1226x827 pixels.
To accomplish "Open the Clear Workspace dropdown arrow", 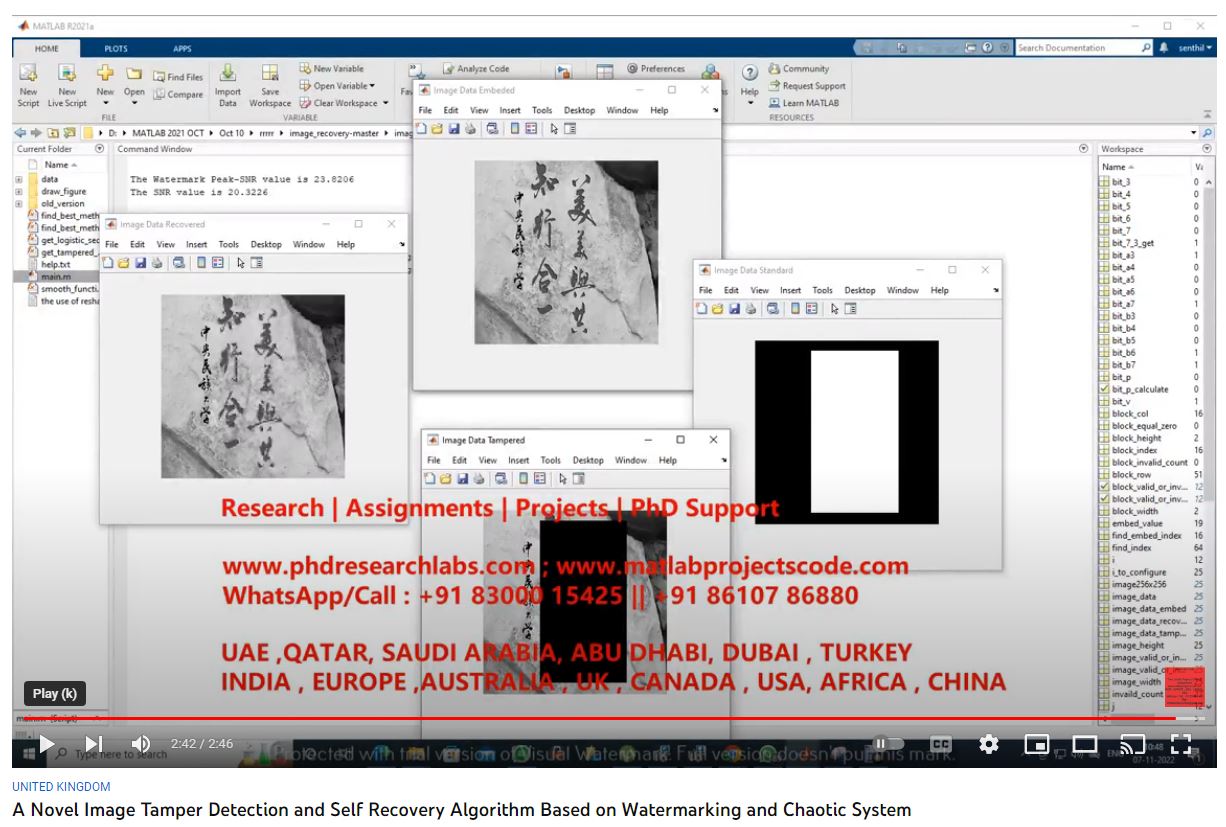I will 385,103.
